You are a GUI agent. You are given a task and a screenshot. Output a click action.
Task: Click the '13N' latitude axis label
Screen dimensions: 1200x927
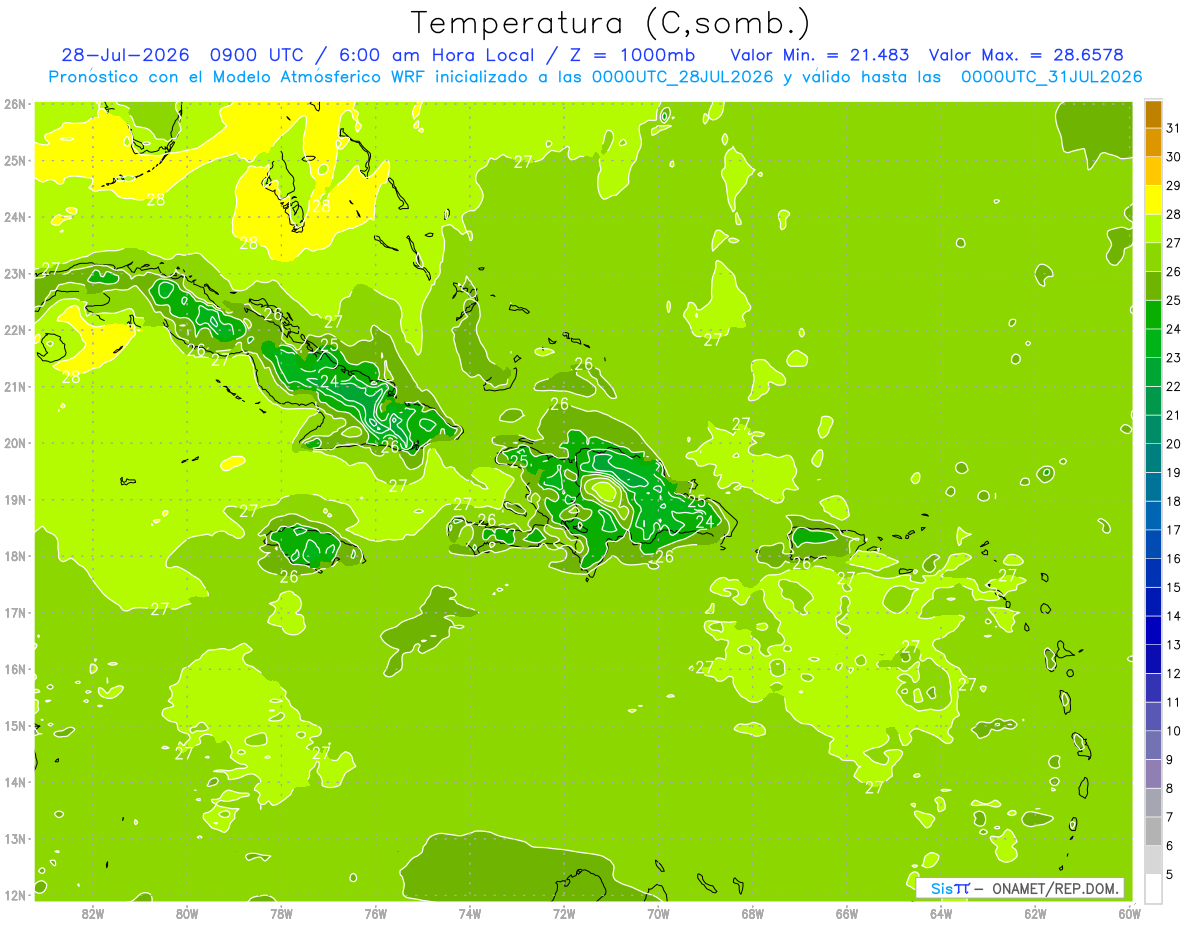[14, 838]
